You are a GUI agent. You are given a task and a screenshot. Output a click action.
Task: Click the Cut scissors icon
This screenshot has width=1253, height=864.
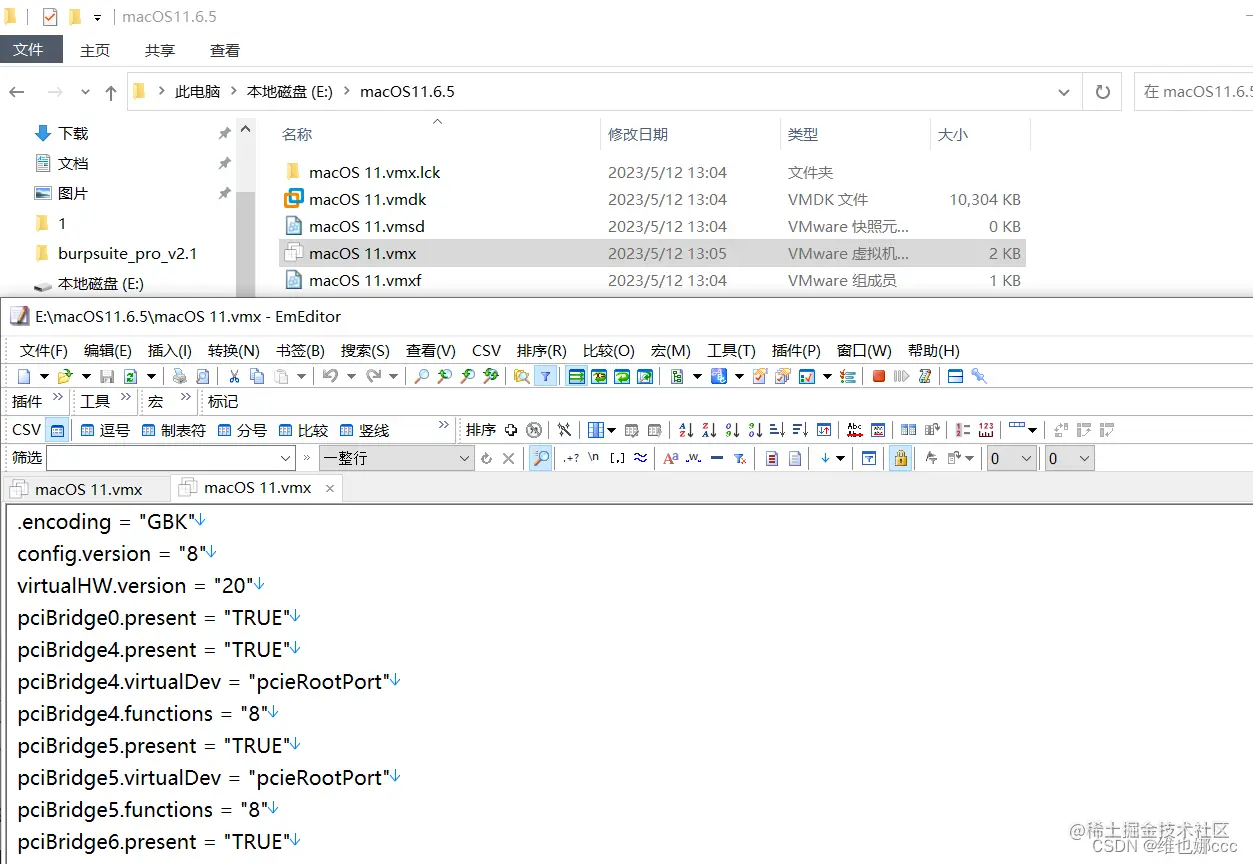[x=234, y=376]
